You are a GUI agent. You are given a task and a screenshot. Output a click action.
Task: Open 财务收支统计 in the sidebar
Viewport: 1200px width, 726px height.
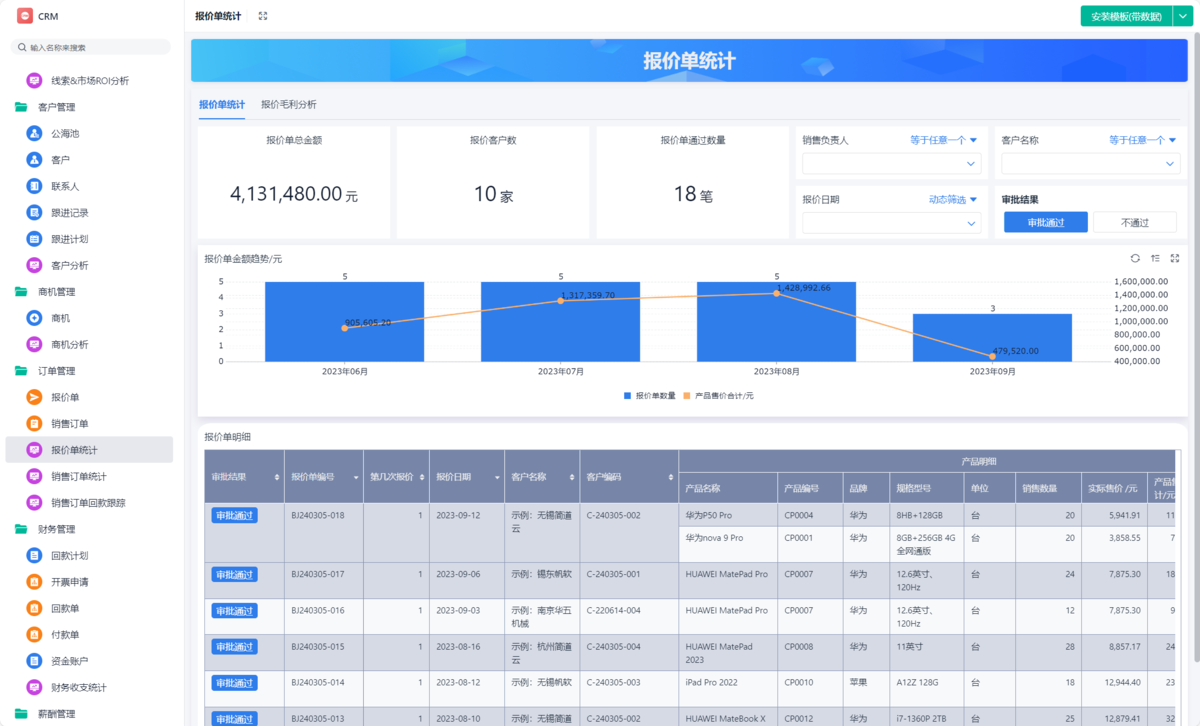tap(90, 688)
